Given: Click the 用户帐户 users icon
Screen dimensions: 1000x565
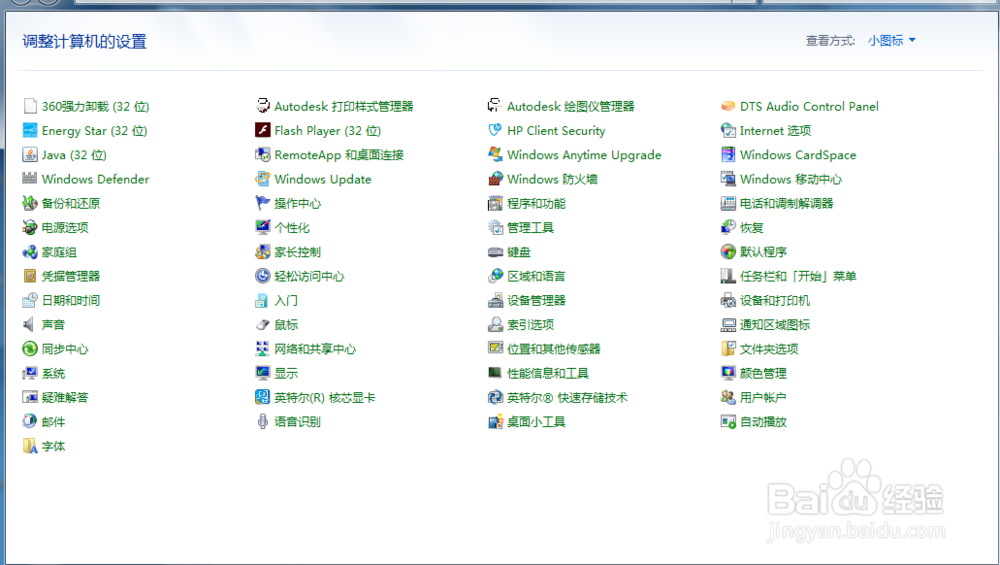Looking at the screenshot, I should click(x=728, y=397).
